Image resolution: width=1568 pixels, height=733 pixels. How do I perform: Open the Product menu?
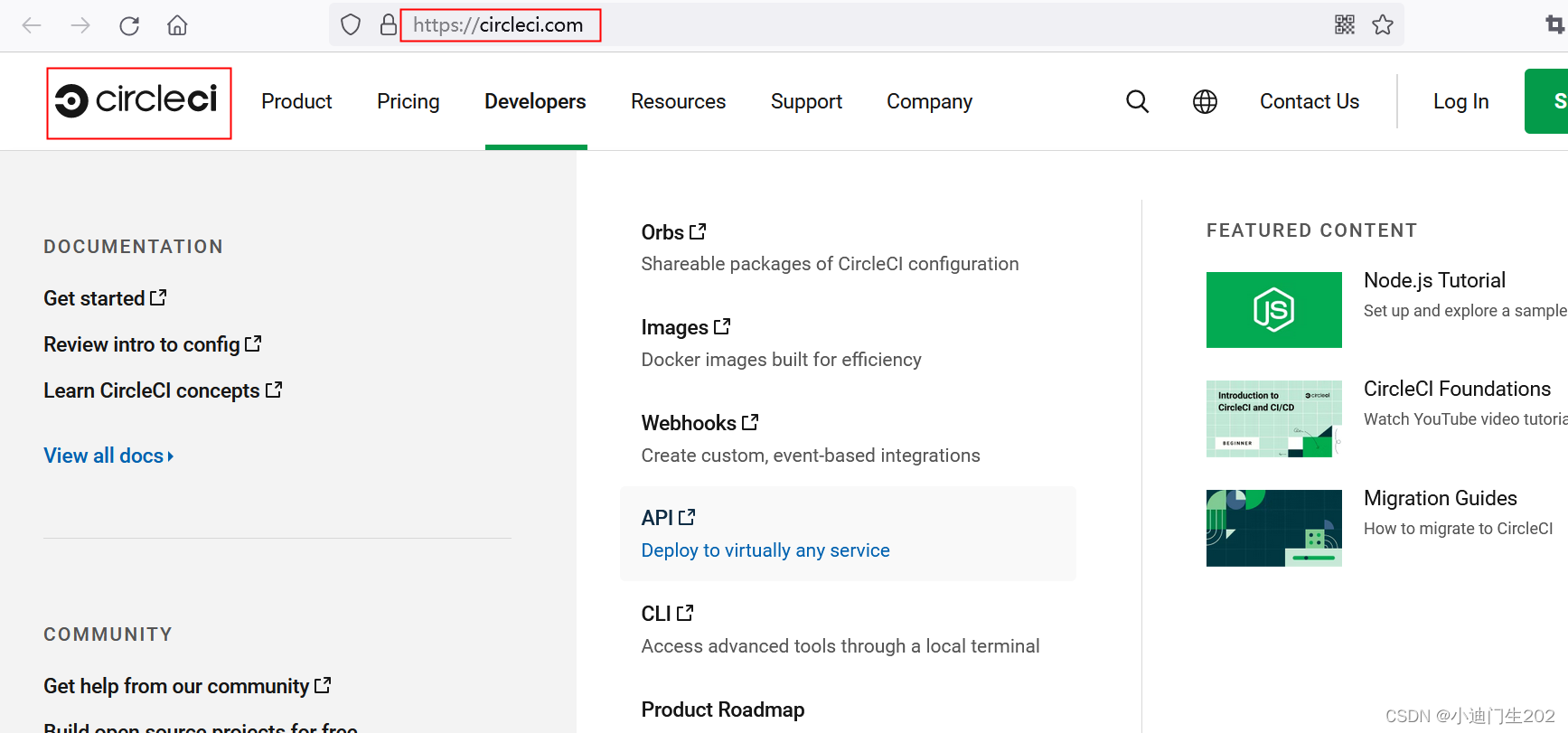click(x=296, y=101)
